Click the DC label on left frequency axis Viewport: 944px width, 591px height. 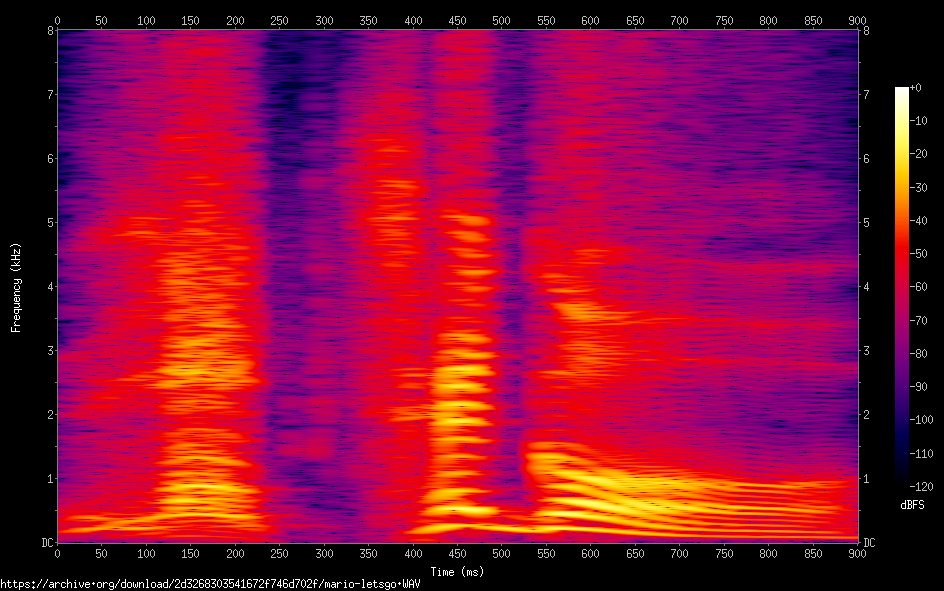(x=46, y=542)
